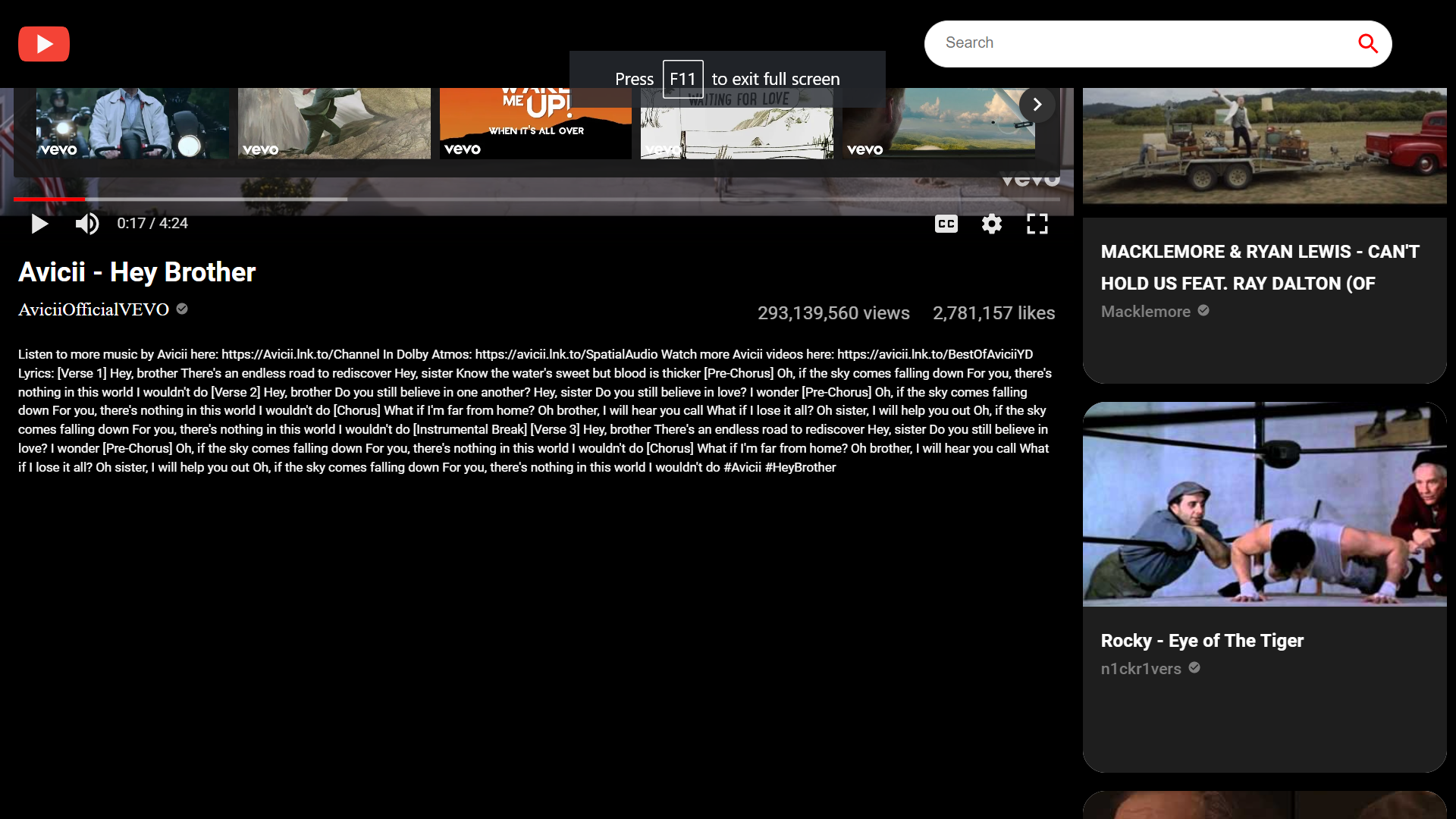Toggle closed captions (CC)
The width and height of the screenshot is (1456, 819).
coord(946,224)
